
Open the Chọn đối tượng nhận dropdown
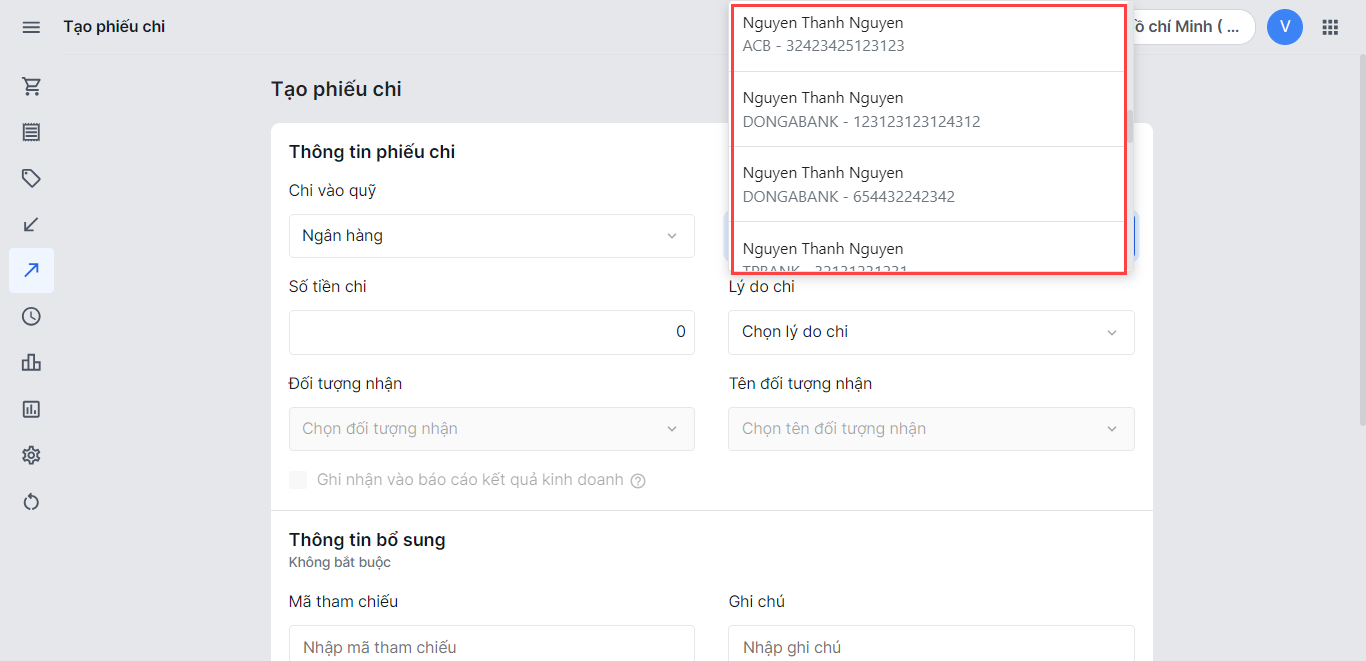point(491,429)
